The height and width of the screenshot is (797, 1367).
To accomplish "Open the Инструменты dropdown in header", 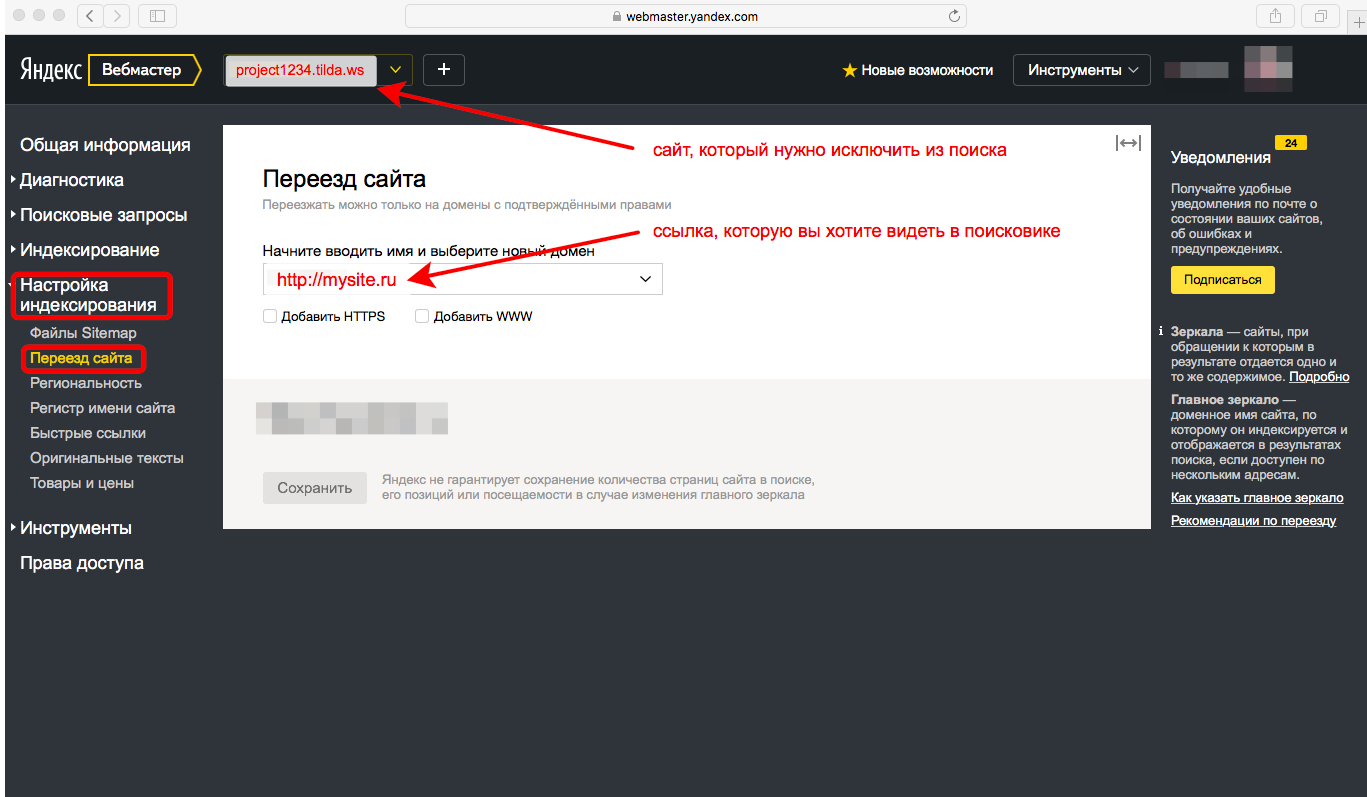I will [1081, 70].
